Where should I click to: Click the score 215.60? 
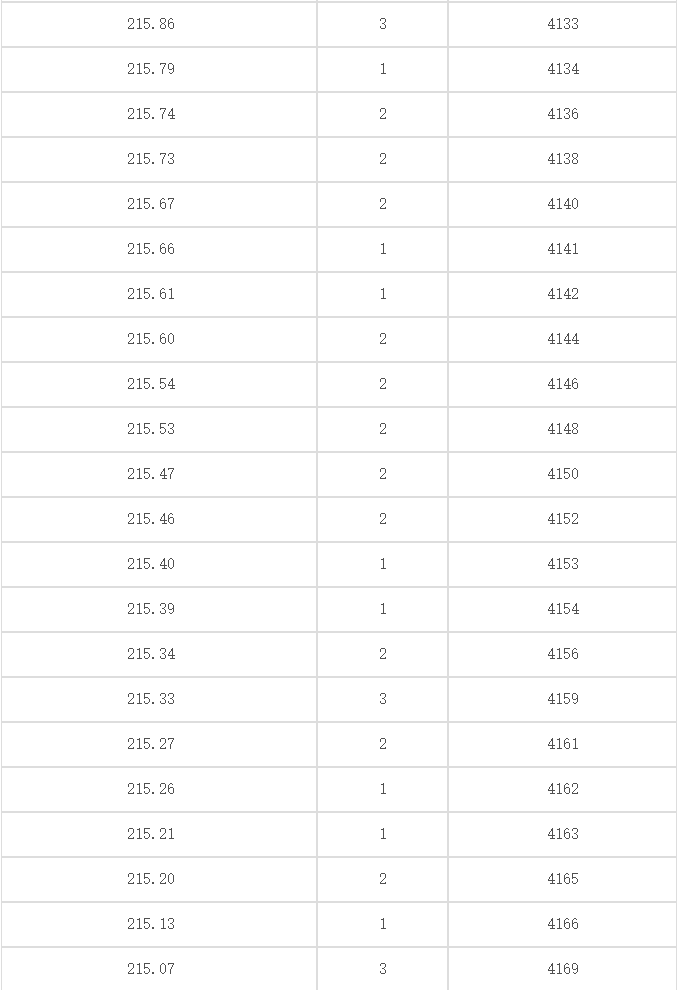(151, 339)
